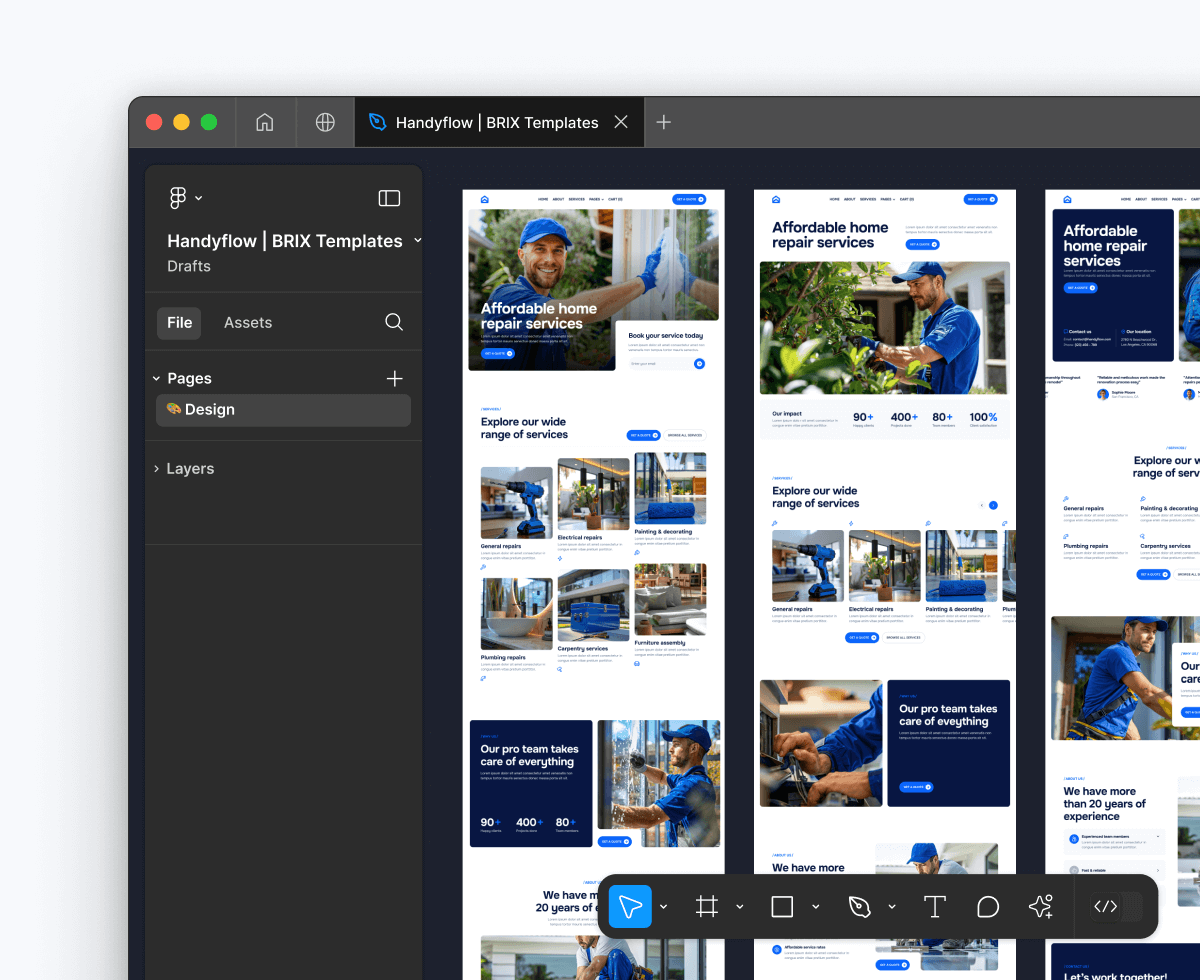Select the Text tool

point(935,906)
